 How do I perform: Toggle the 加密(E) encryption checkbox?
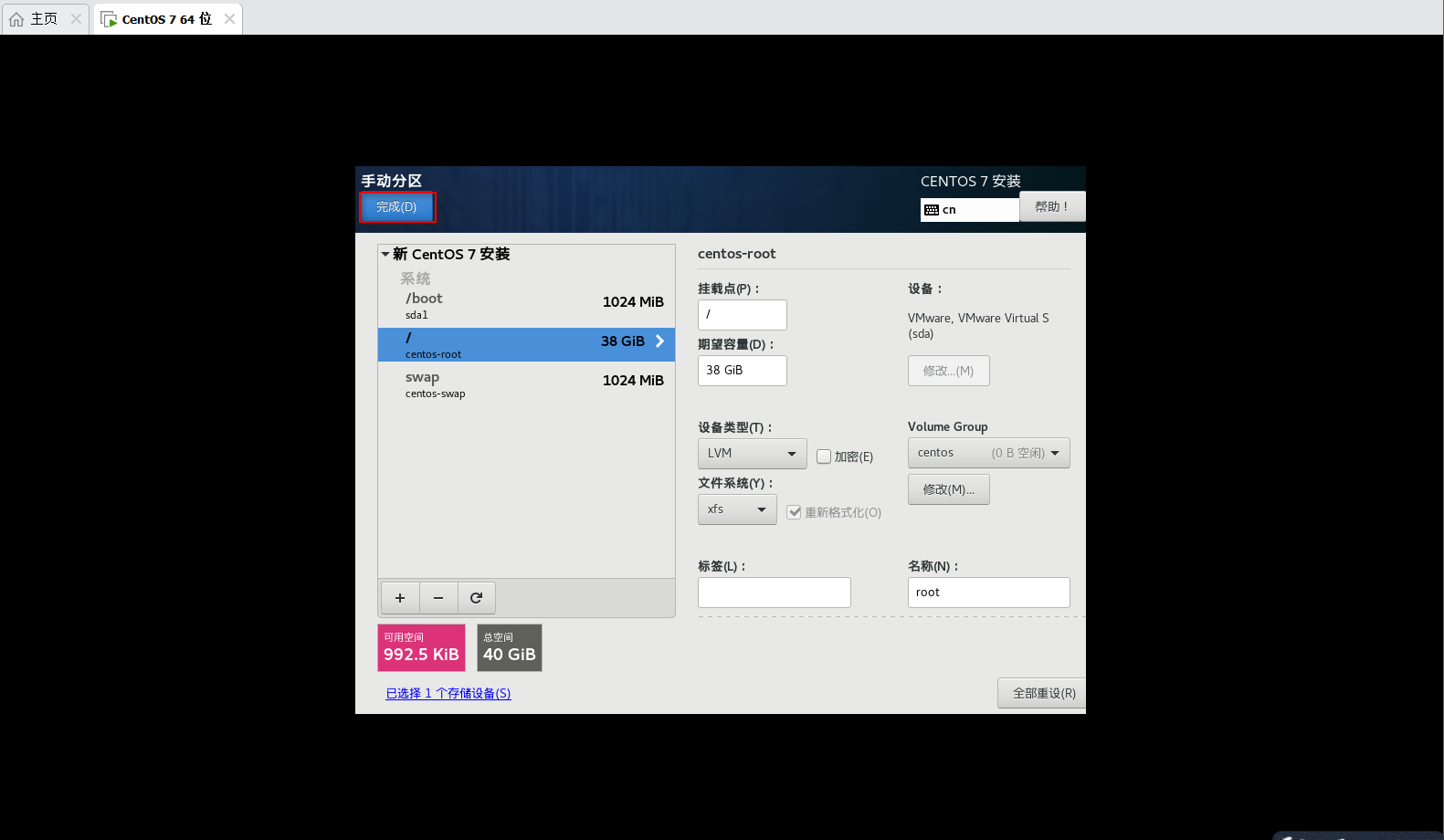[824, 457]
